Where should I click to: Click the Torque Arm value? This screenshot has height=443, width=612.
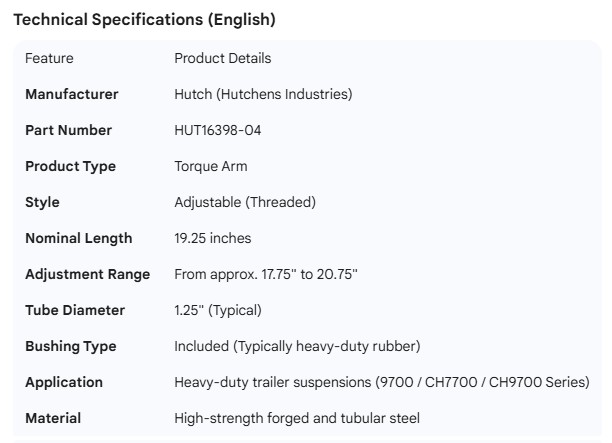[x=210, y=166]
